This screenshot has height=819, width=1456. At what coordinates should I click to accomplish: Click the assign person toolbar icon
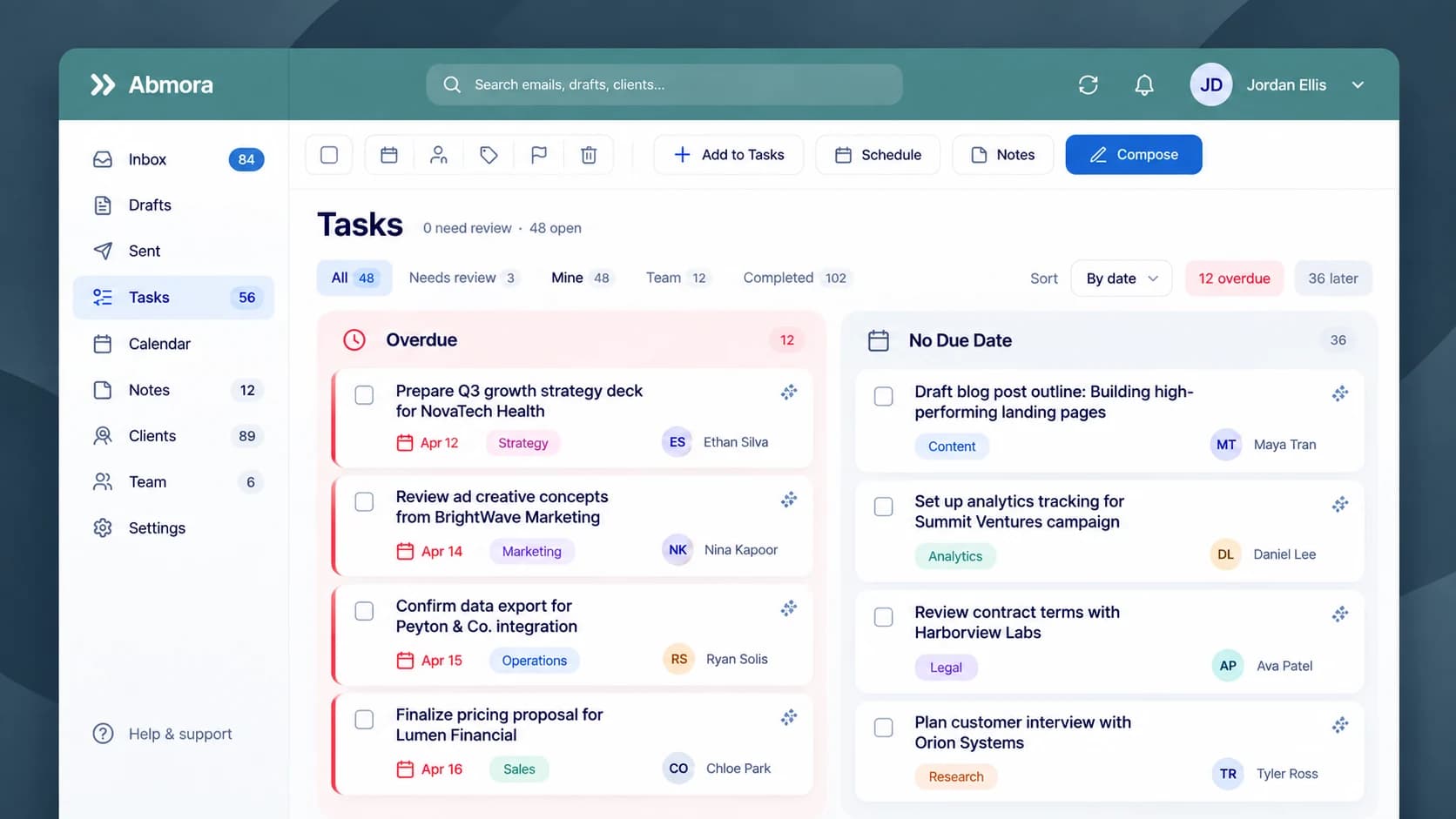pyautogui.click(x=439, y=155)
